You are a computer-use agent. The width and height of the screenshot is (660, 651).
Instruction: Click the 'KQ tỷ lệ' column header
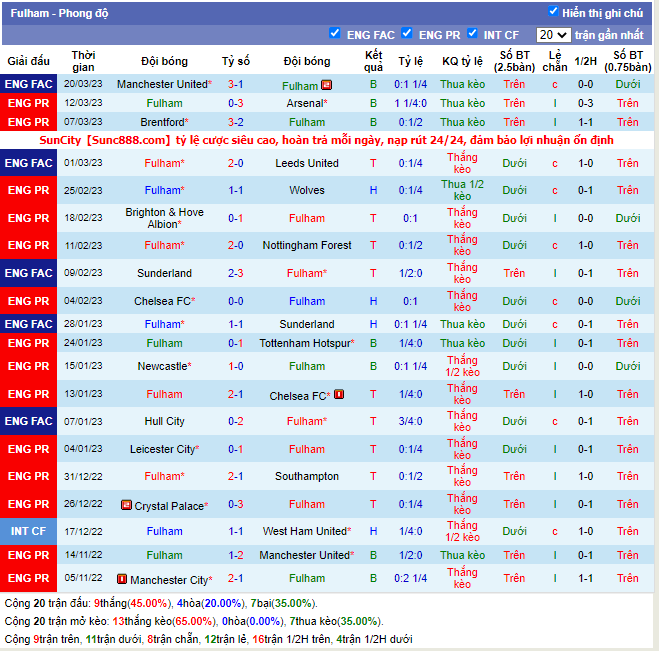click(x=462, y=61)
